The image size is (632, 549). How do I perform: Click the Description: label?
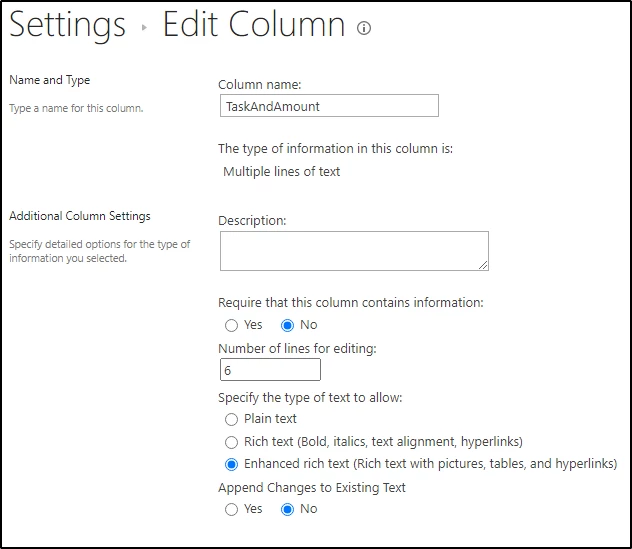coord(252,220)
